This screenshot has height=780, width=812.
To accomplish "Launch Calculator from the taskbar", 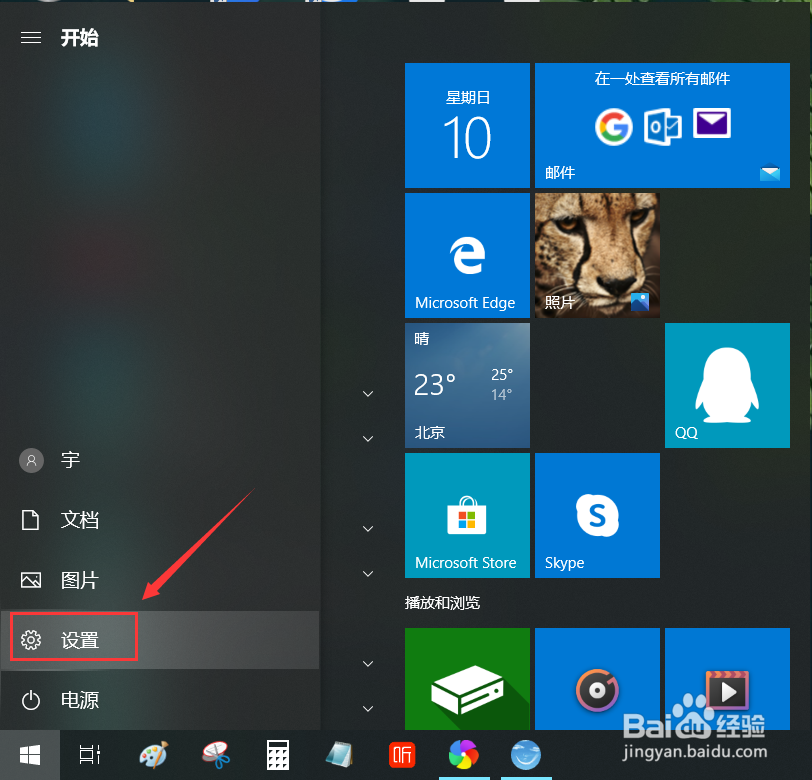I will click(x=278, y=755).
